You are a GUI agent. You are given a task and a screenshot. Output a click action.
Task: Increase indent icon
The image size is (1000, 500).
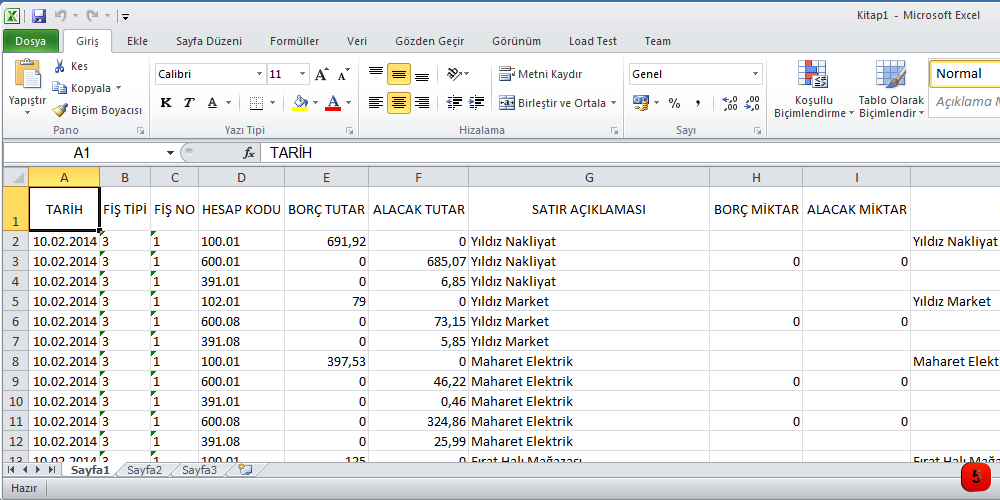point(476,102)
